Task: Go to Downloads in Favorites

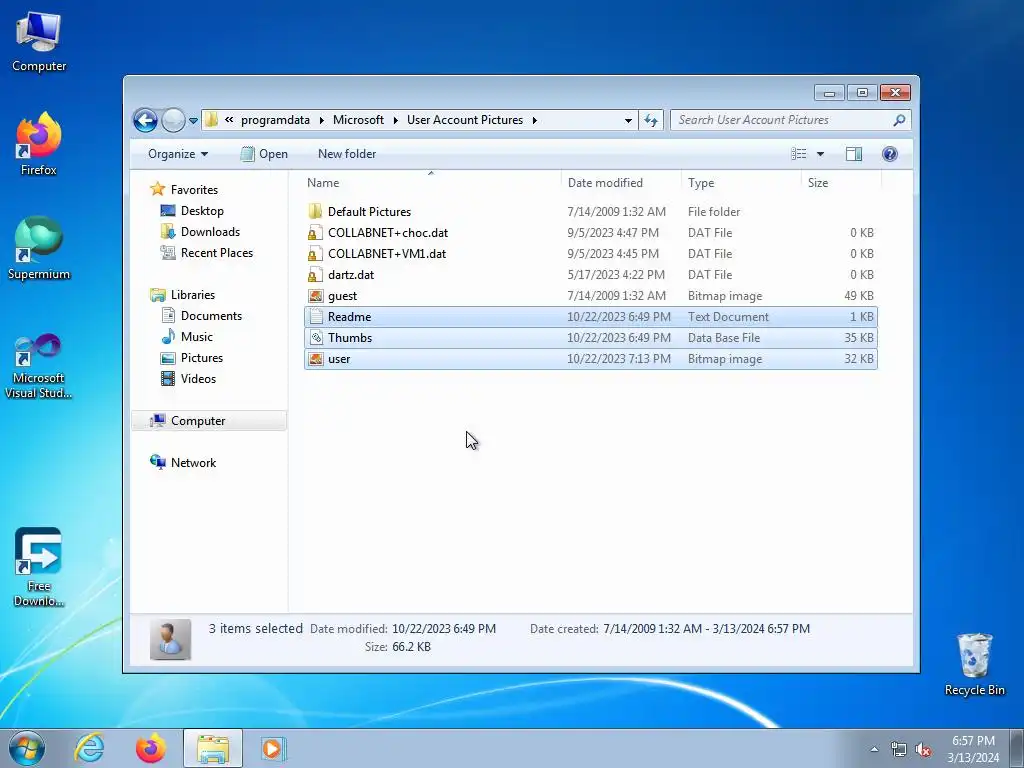Action: coord(210,232)
